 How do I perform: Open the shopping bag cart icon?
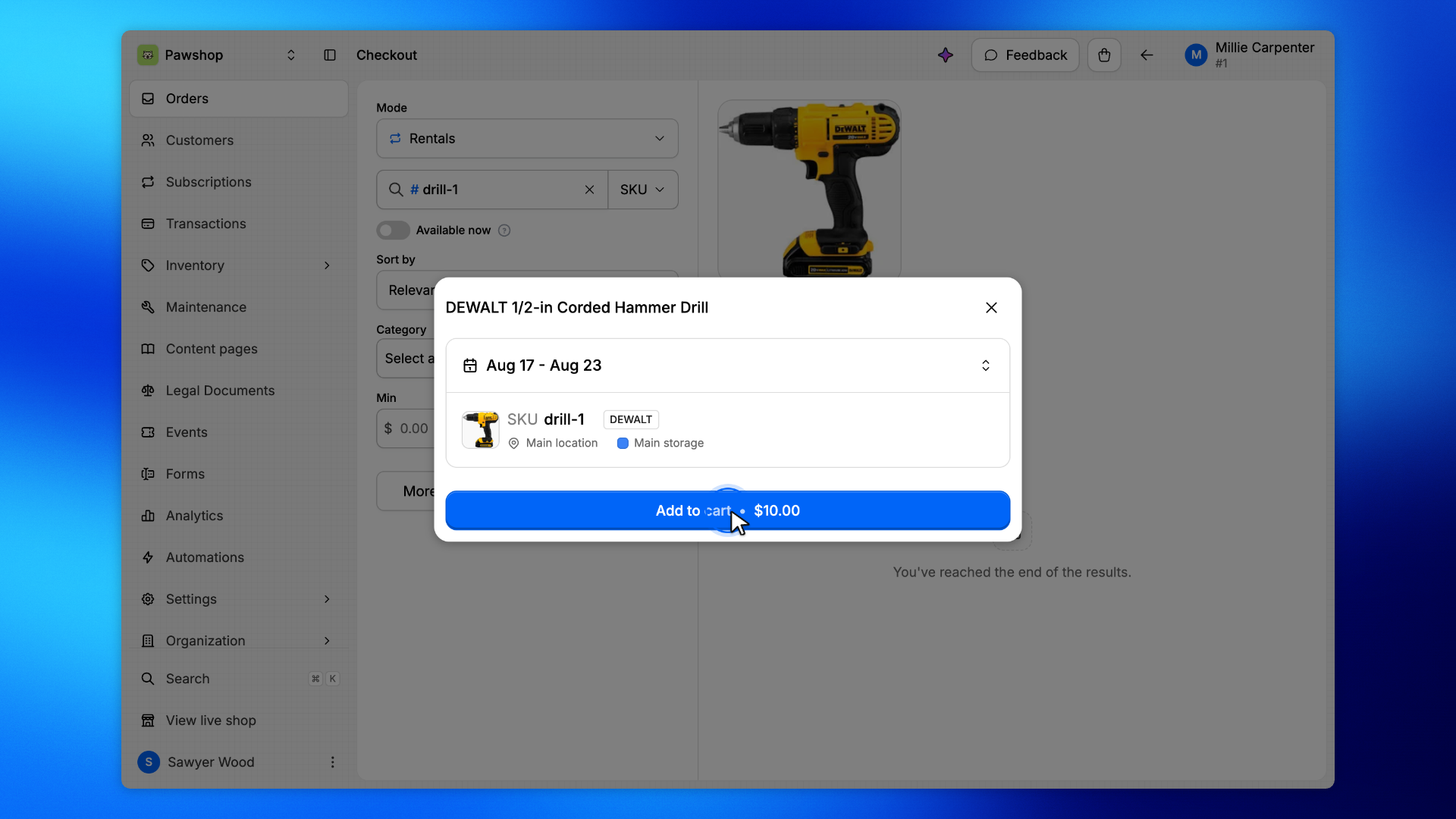(1104, 55)
